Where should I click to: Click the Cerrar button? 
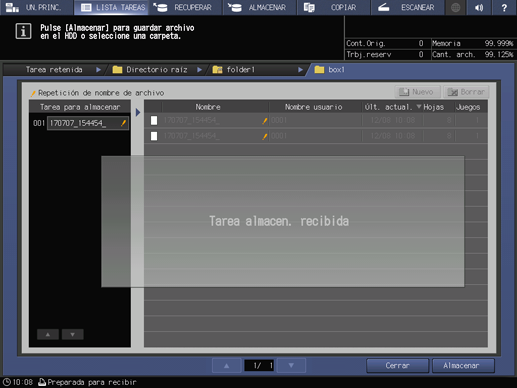(397, 366)
